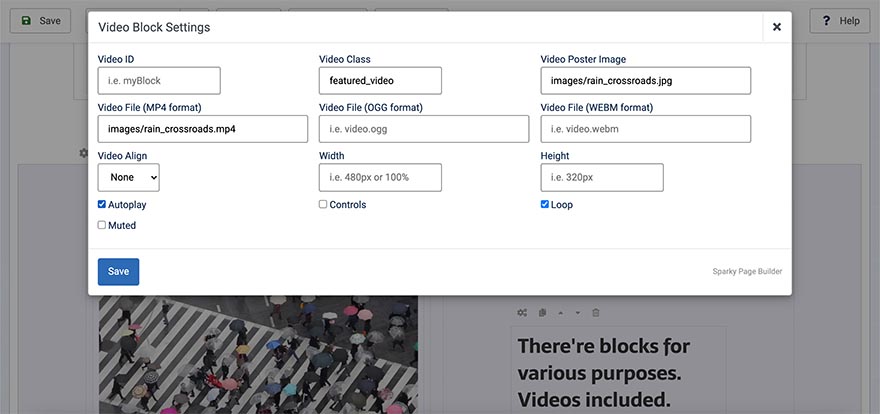The height and width of the screenshot is (414, 880).
Task: Open the Video Align dropdown
Action: tap(129, 177)
